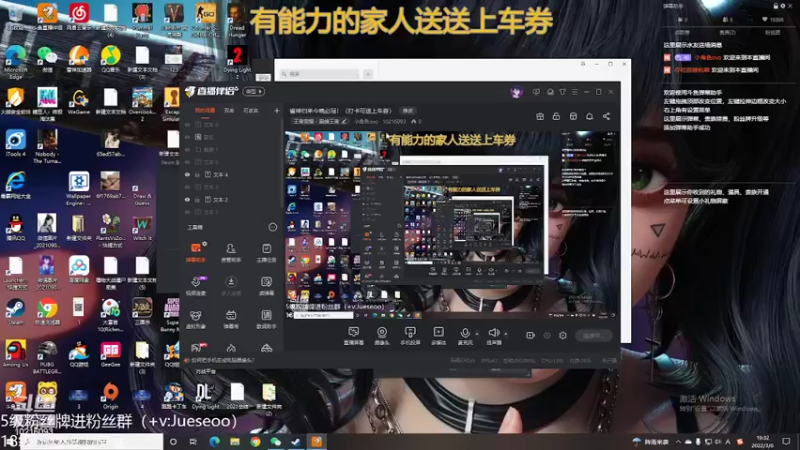Expand the system tray hidden icons chevron

click(678, 441)
